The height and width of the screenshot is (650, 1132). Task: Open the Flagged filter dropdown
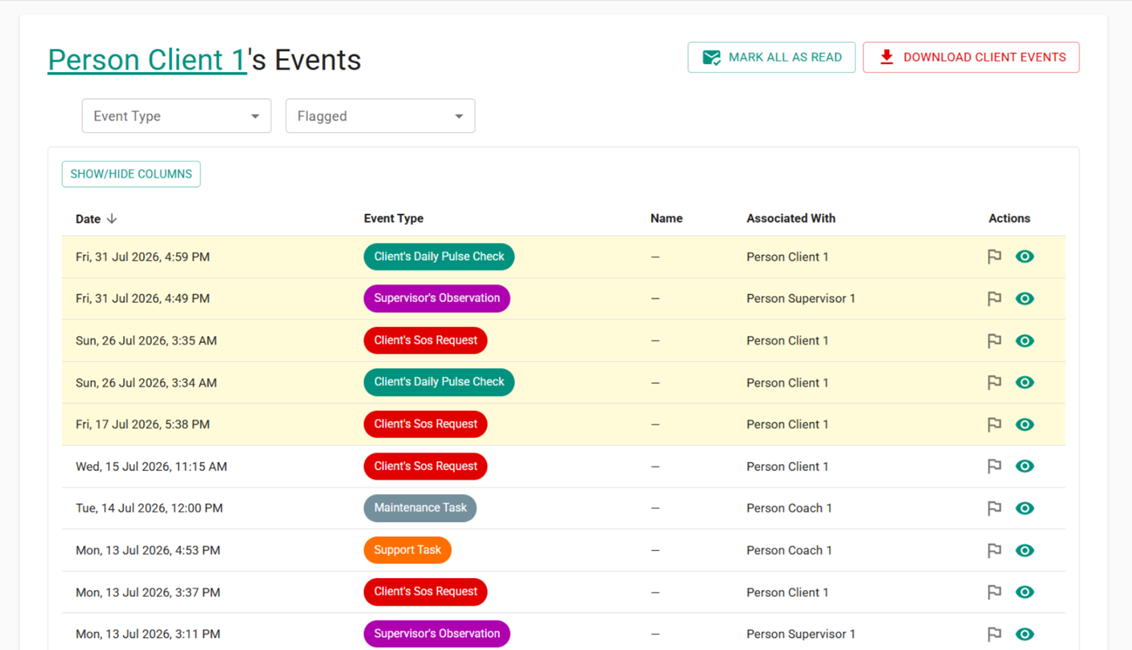click(x=380, y=116)
